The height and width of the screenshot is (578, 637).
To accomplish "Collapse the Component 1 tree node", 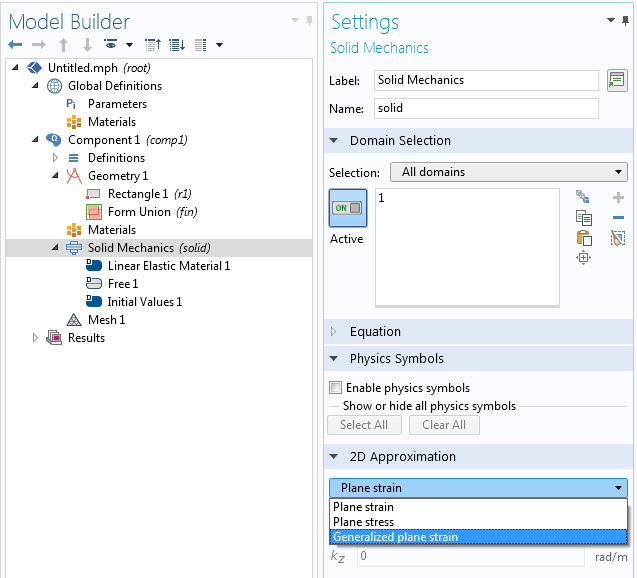I will click(36, 140).
